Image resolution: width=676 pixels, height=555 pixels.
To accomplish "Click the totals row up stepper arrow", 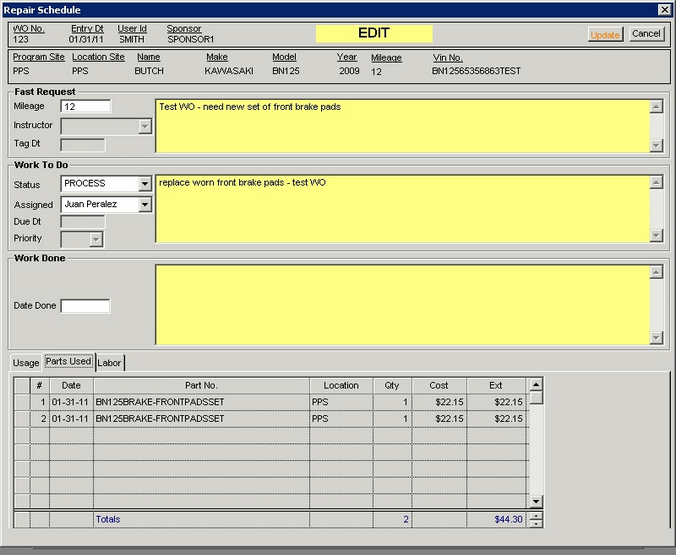I will pyautogui.click(x=537, y=515).
